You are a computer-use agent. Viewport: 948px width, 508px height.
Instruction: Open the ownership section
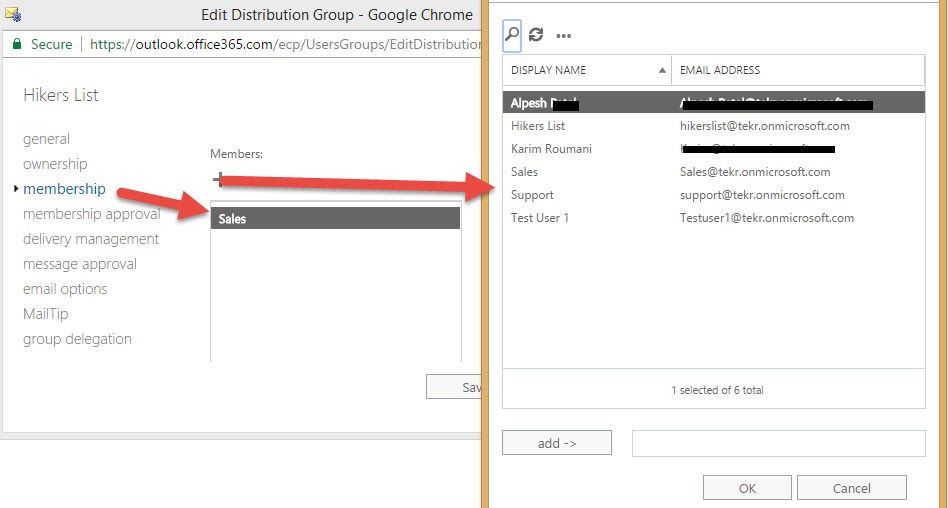click(55, 164)
